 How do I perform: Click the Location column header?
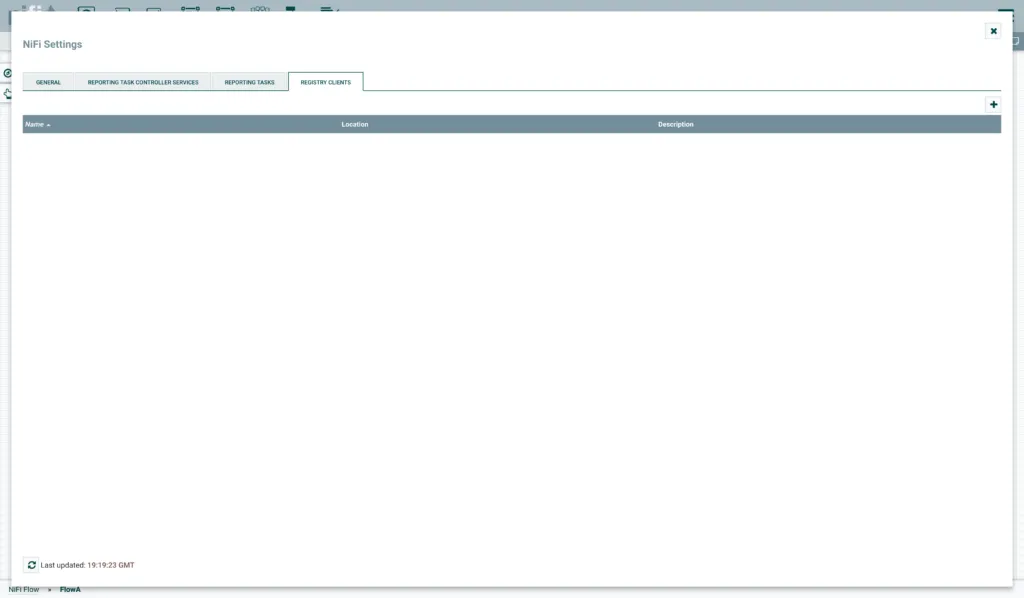(x=354, y=124)
